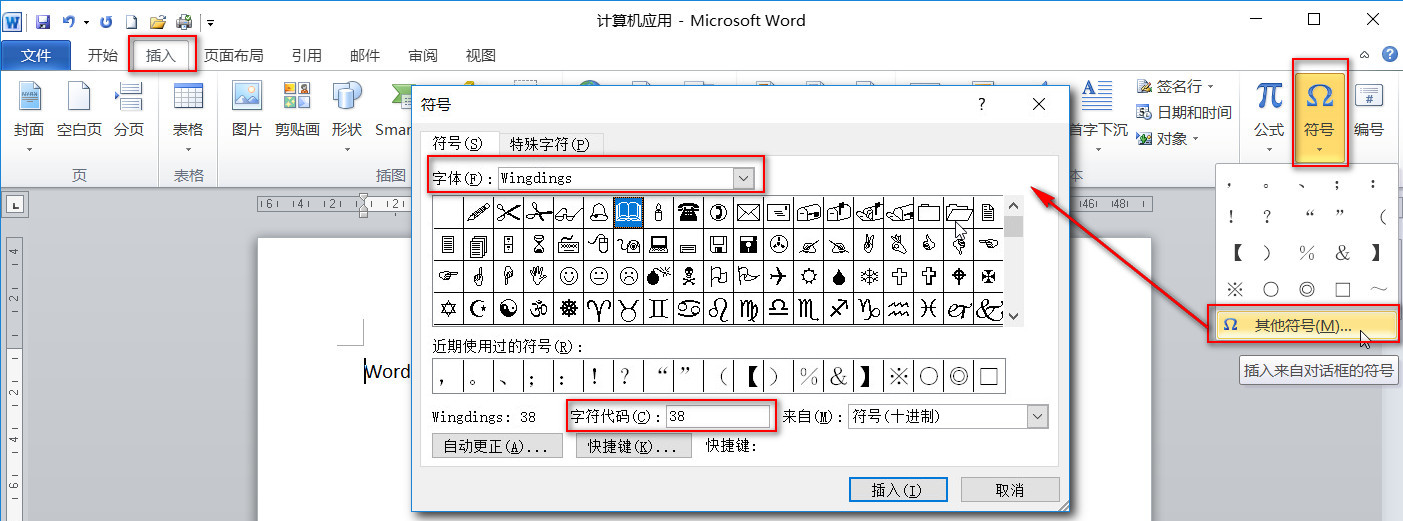Open the 来自 符号(十进制) dropdown

(1038, 416)
